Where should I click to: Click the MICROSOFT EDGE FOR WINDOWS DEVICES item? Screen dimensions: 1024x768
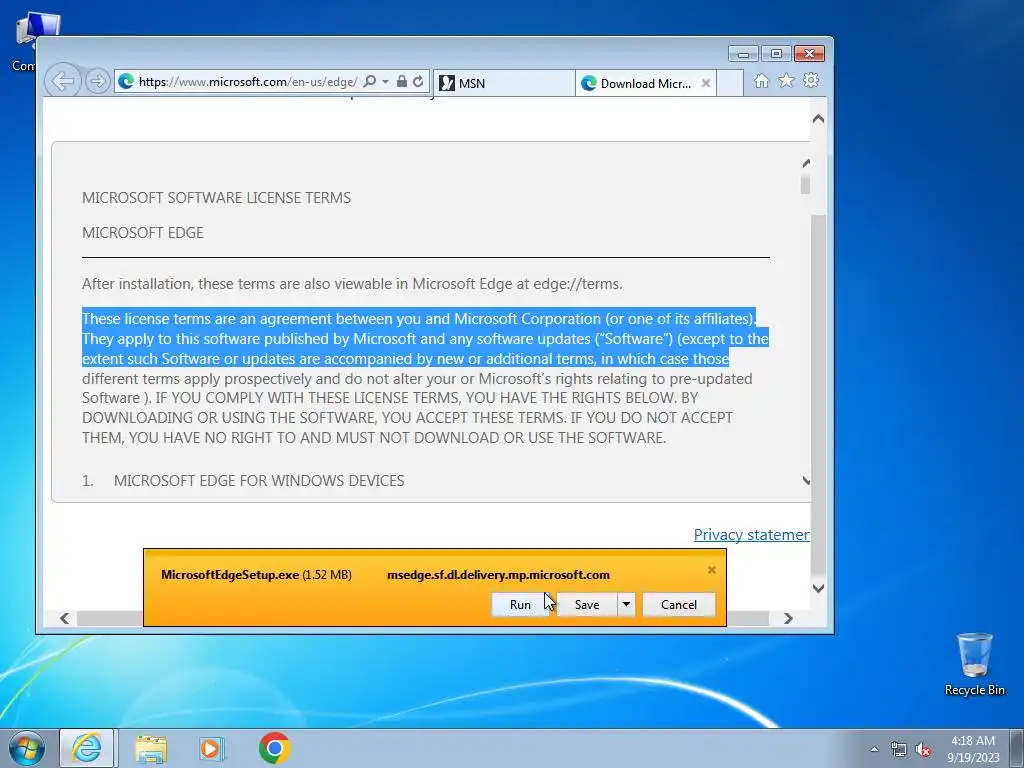click(259, 481)
